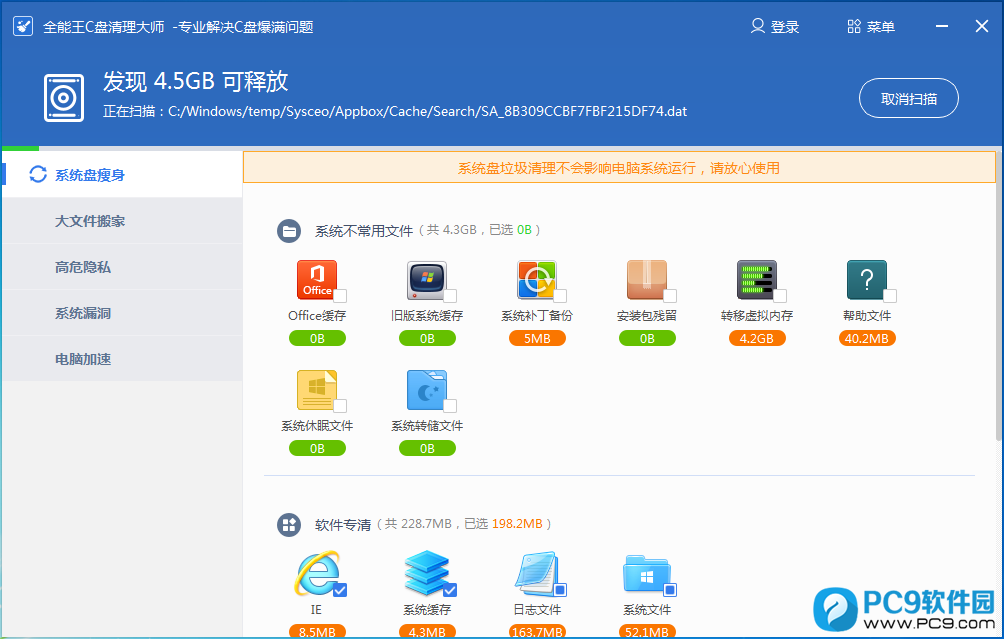This screenshot has width=1004, height=639.
Task: Uncheck the 系统缓存 checkbox under 软件专清
Action: point(450,590)
